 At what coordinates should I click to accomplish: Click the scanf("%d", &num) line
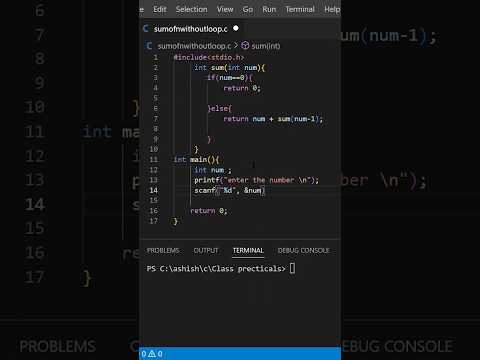tap(230, 190)
